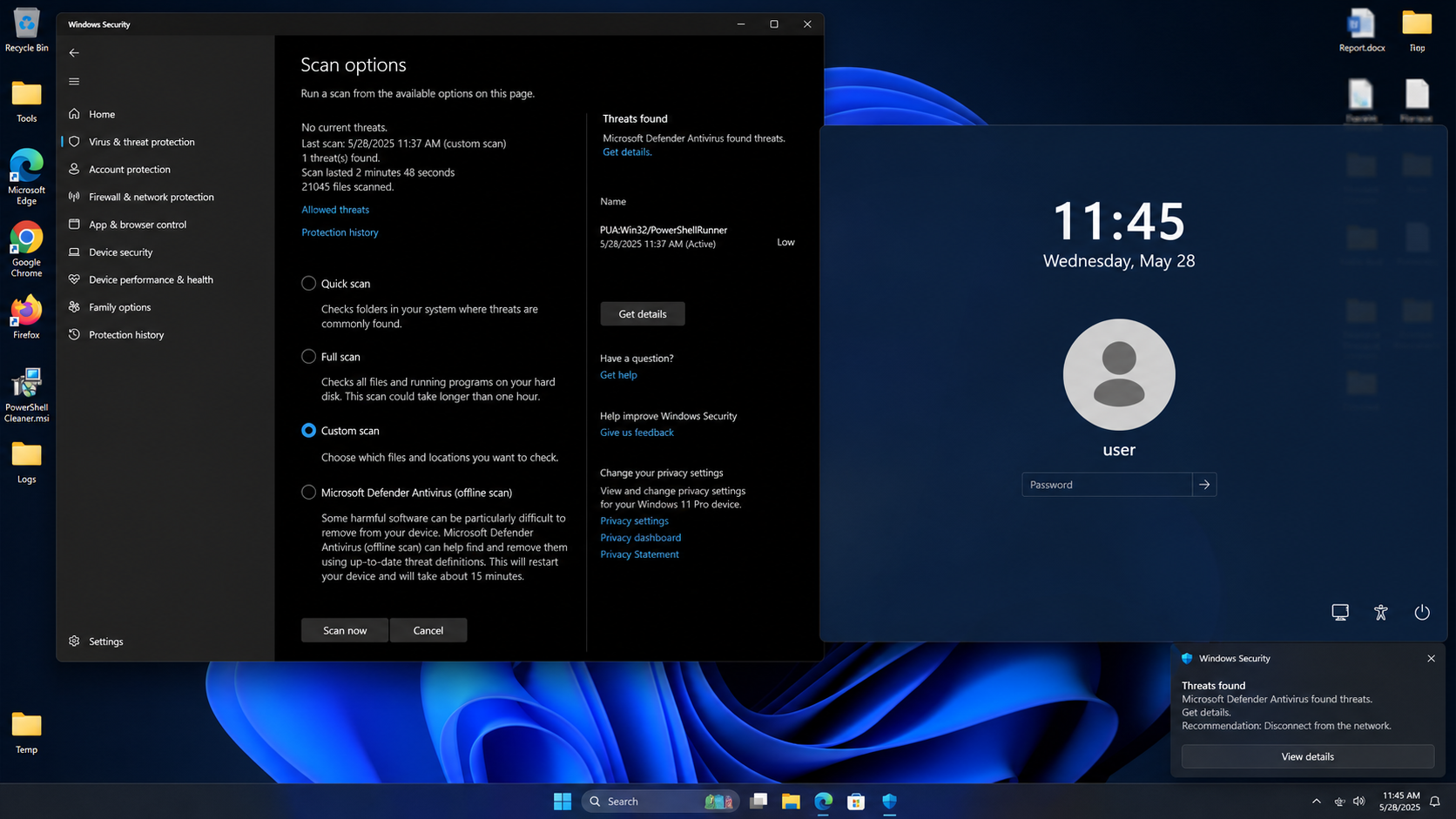Open the Privacy Statement link
This screenshot has width=1456, height=819.
(639, 554)
